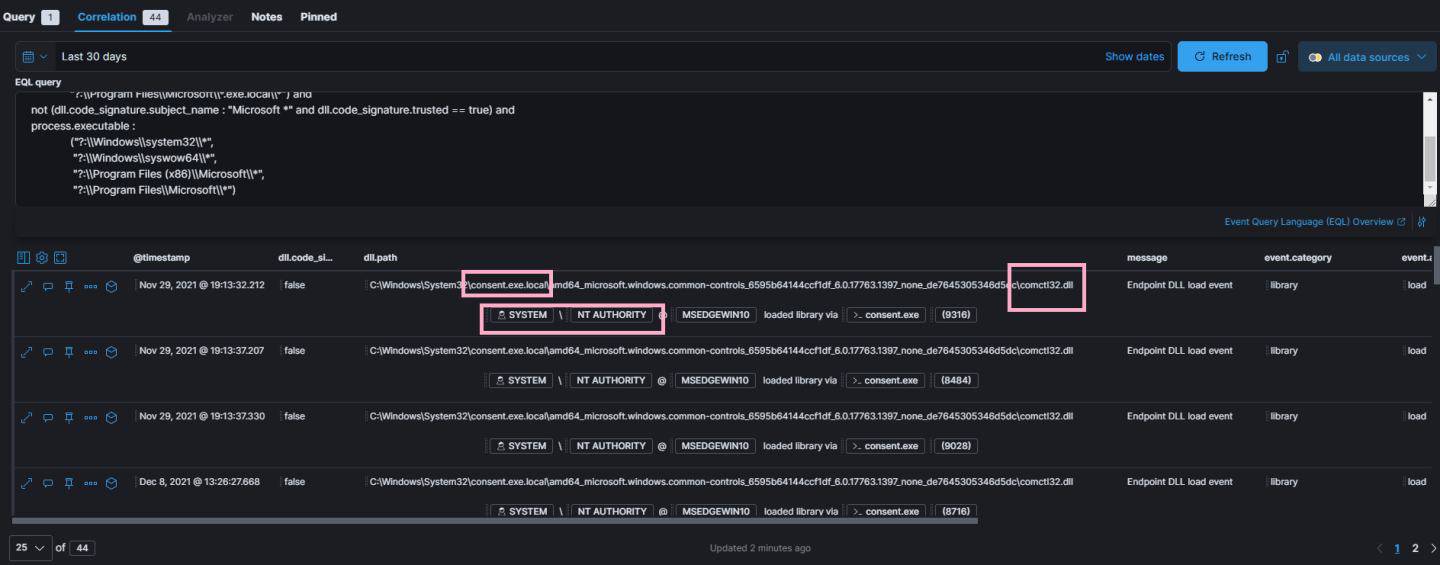
Task: Open the All data sources dropdown
Action: 1366,57
